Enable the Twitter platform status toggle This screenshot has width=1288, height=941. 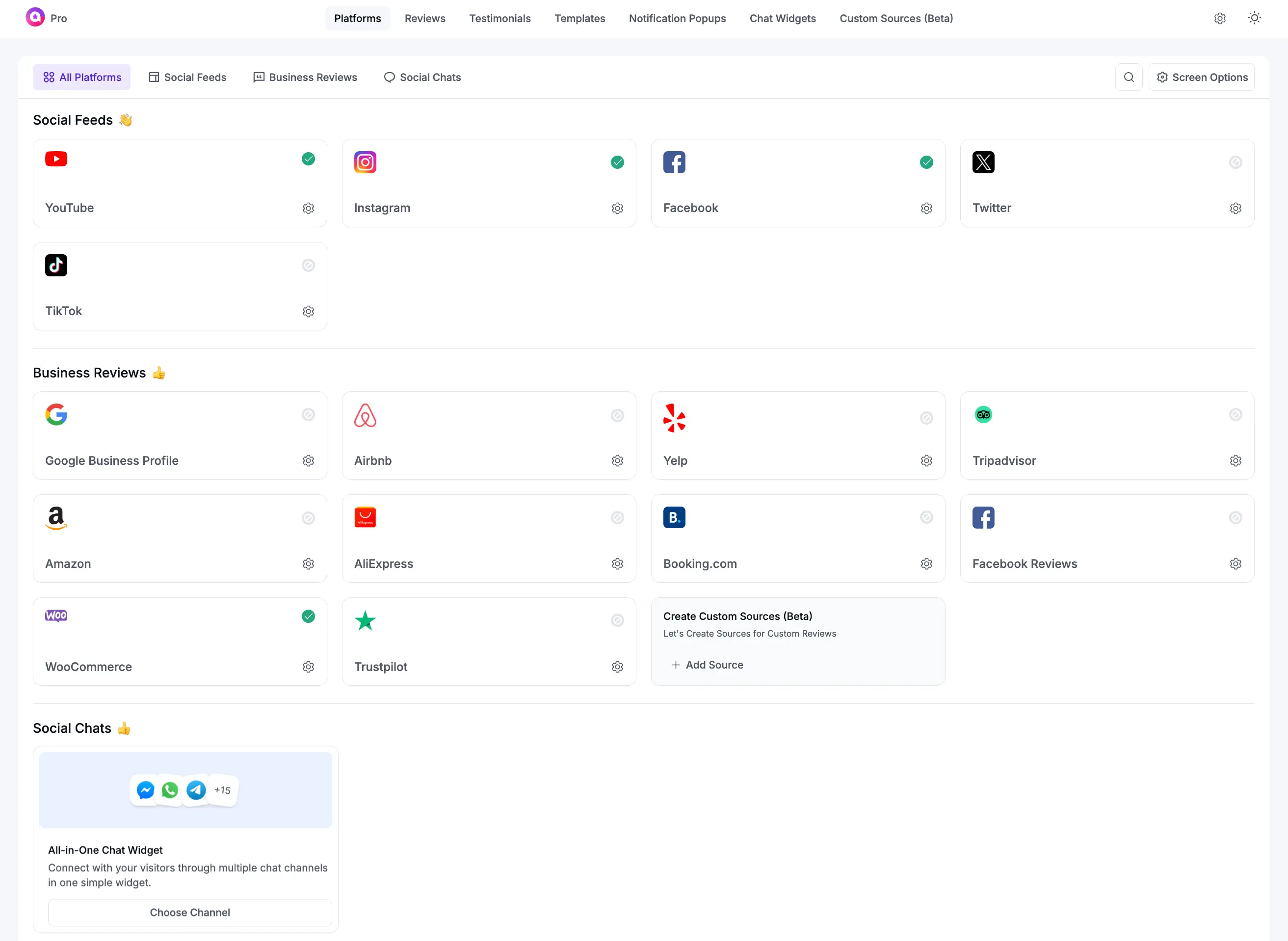[x=1235, y=162]
